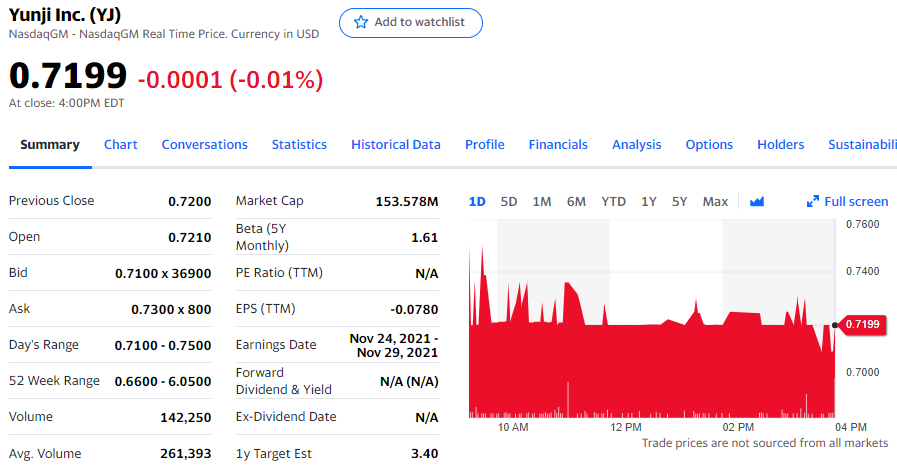
Task: Switch chart type using the area chart icon
Action: (x=757, y=201)
